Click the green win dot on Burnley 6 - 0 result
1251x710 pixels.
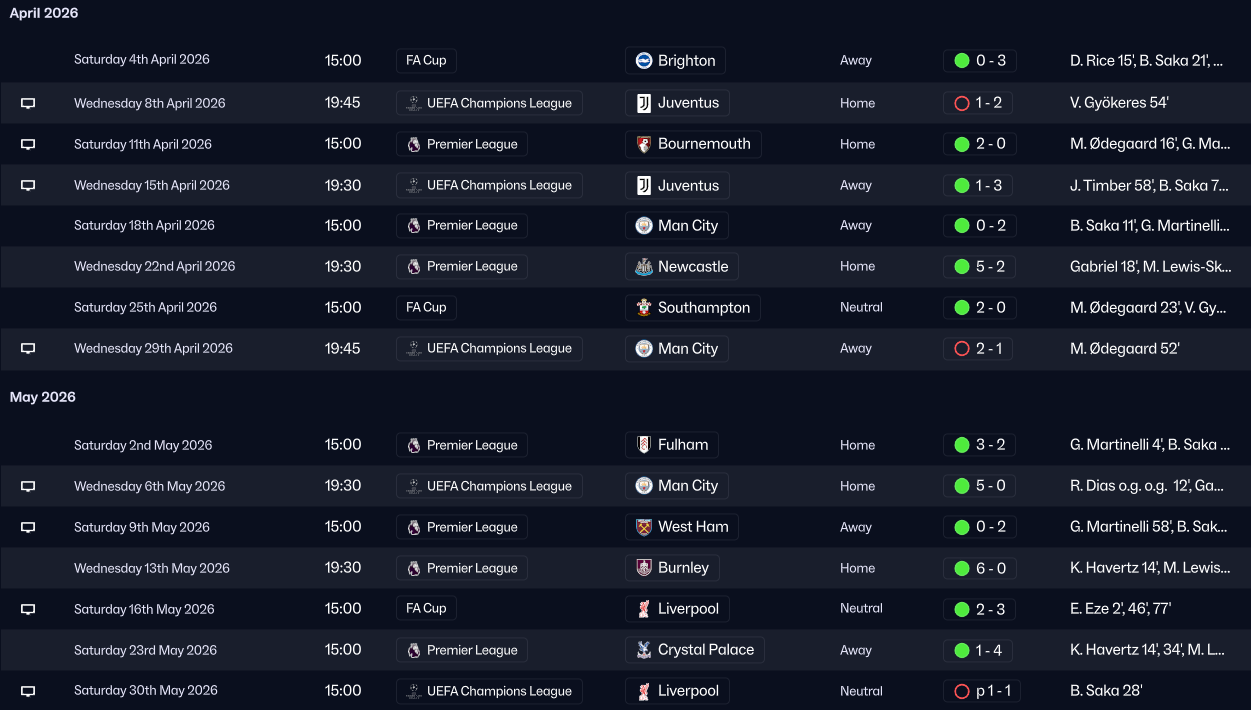tap(962, 568)
